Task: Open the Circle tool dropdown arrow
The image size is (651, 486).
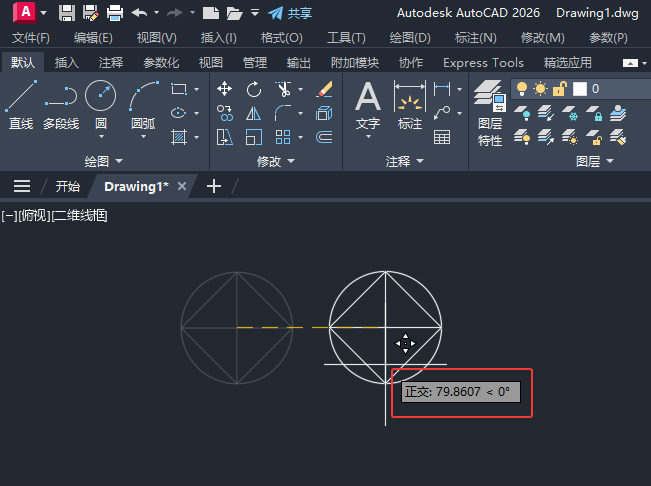Action: 101,137
